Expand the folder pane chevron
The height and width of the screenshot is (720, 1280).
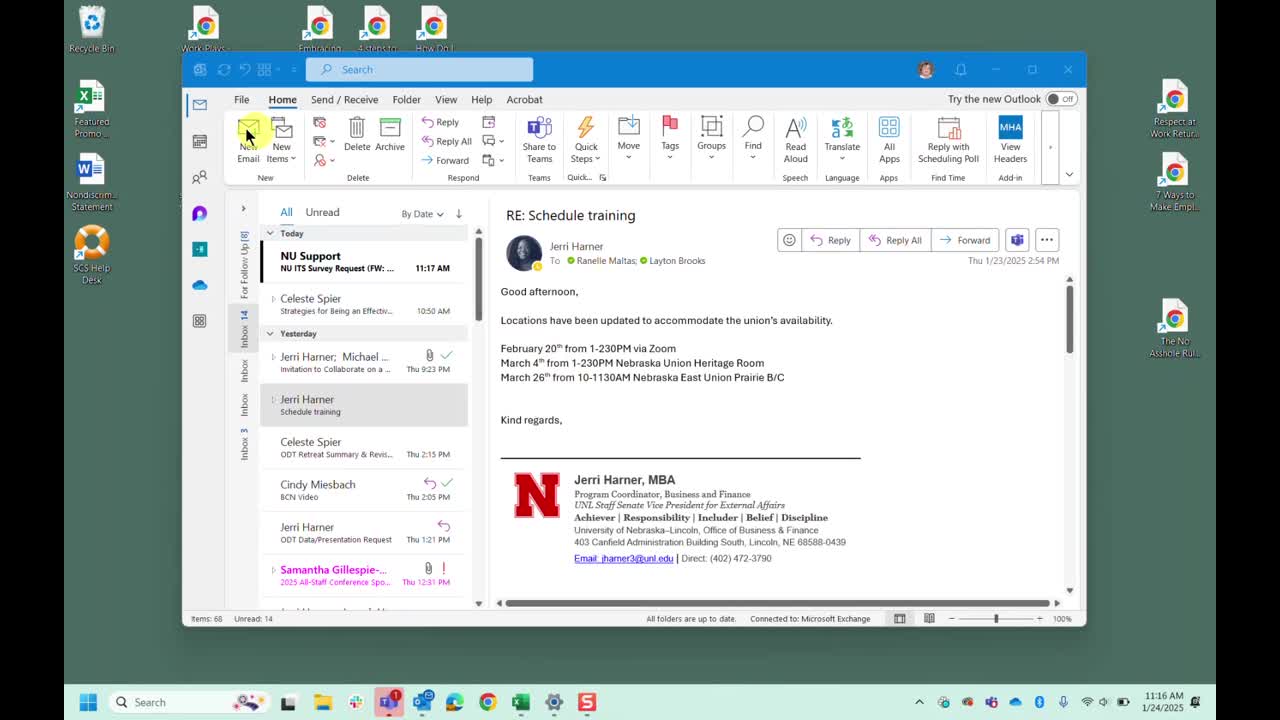tap(243, 209)
